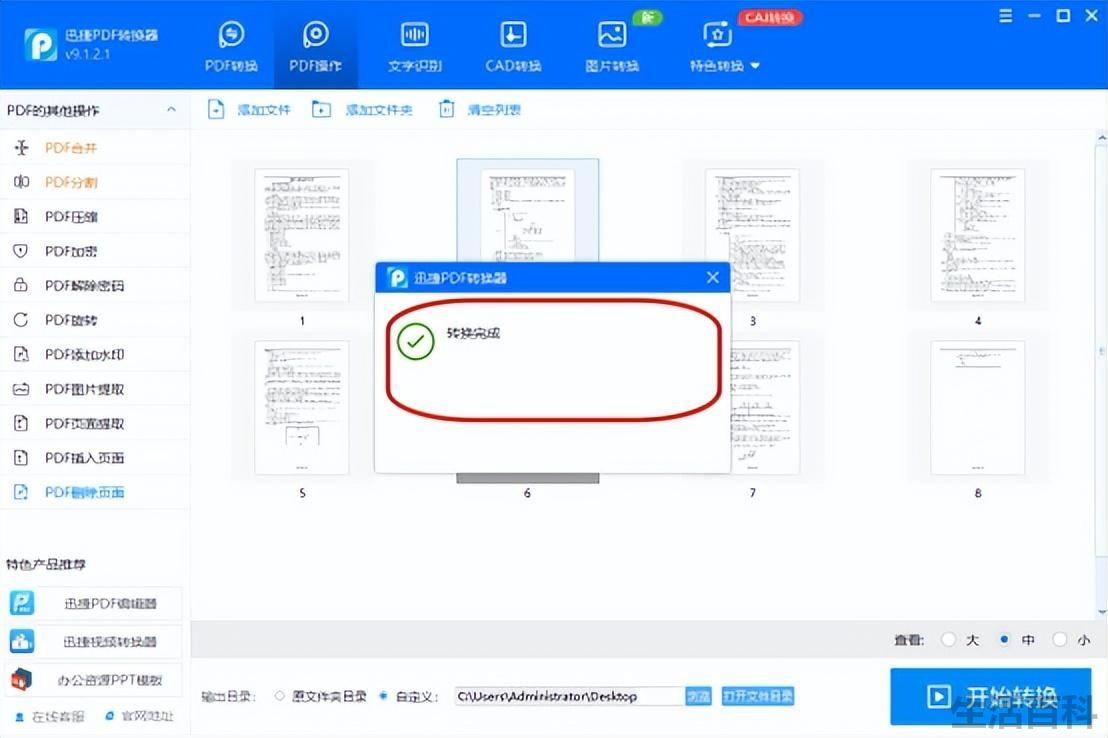
Task: Click 清空列表 to clear the list
Action: click(479, 110)
